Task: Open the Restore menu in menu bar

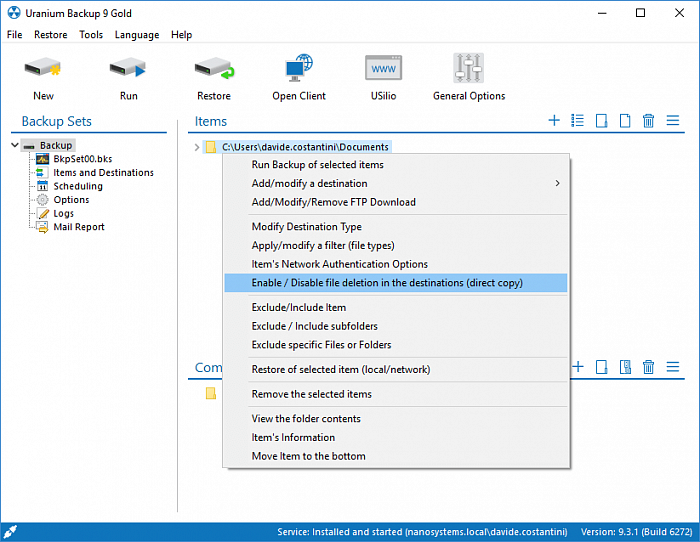Action: [50, 35]
